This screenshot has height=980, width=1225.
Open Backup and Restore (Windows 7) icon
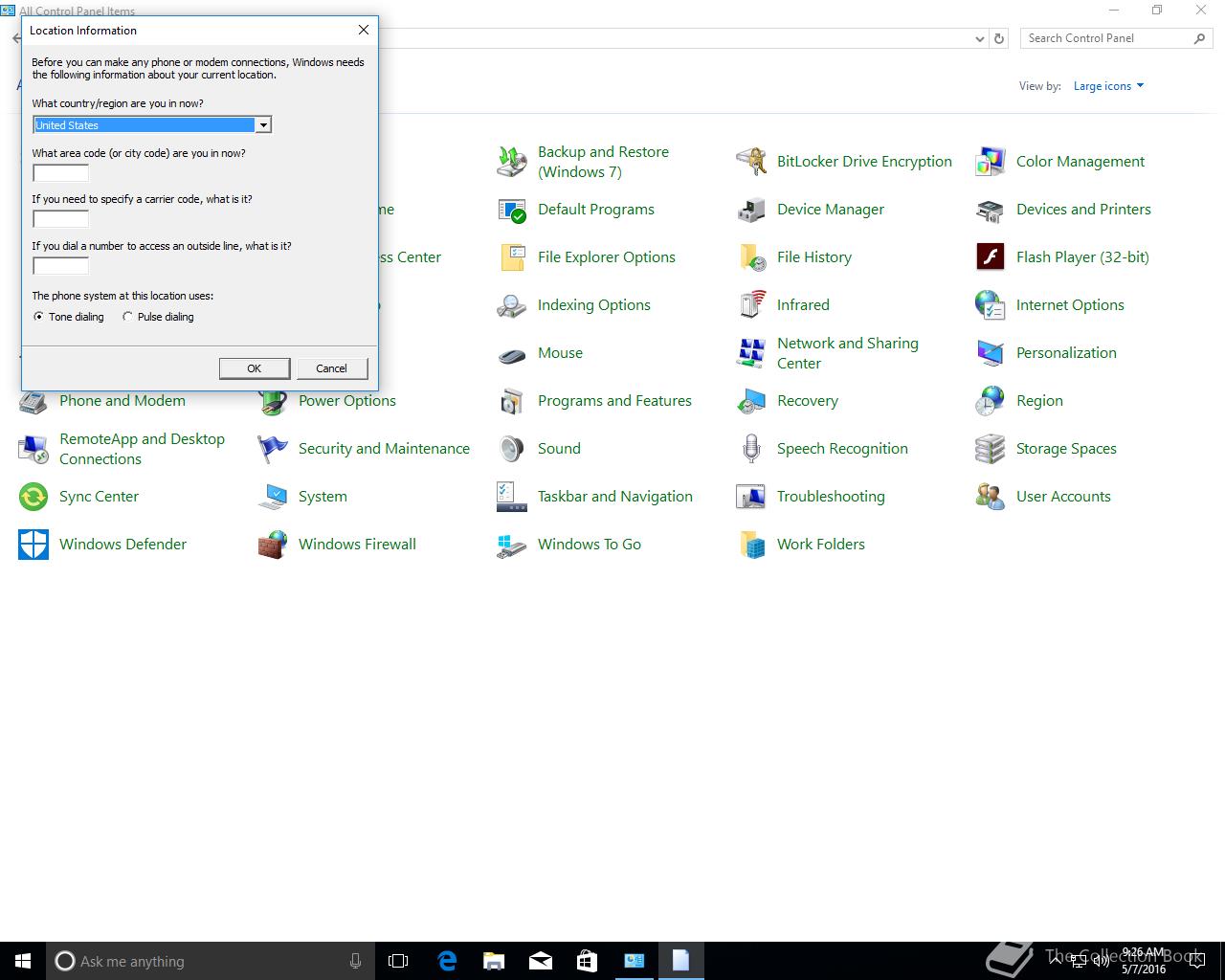pos(512,162)
